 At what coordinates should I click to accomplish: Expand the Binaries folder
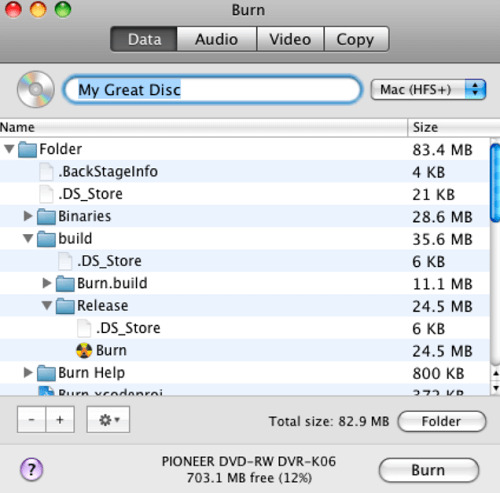coord(28,216)
